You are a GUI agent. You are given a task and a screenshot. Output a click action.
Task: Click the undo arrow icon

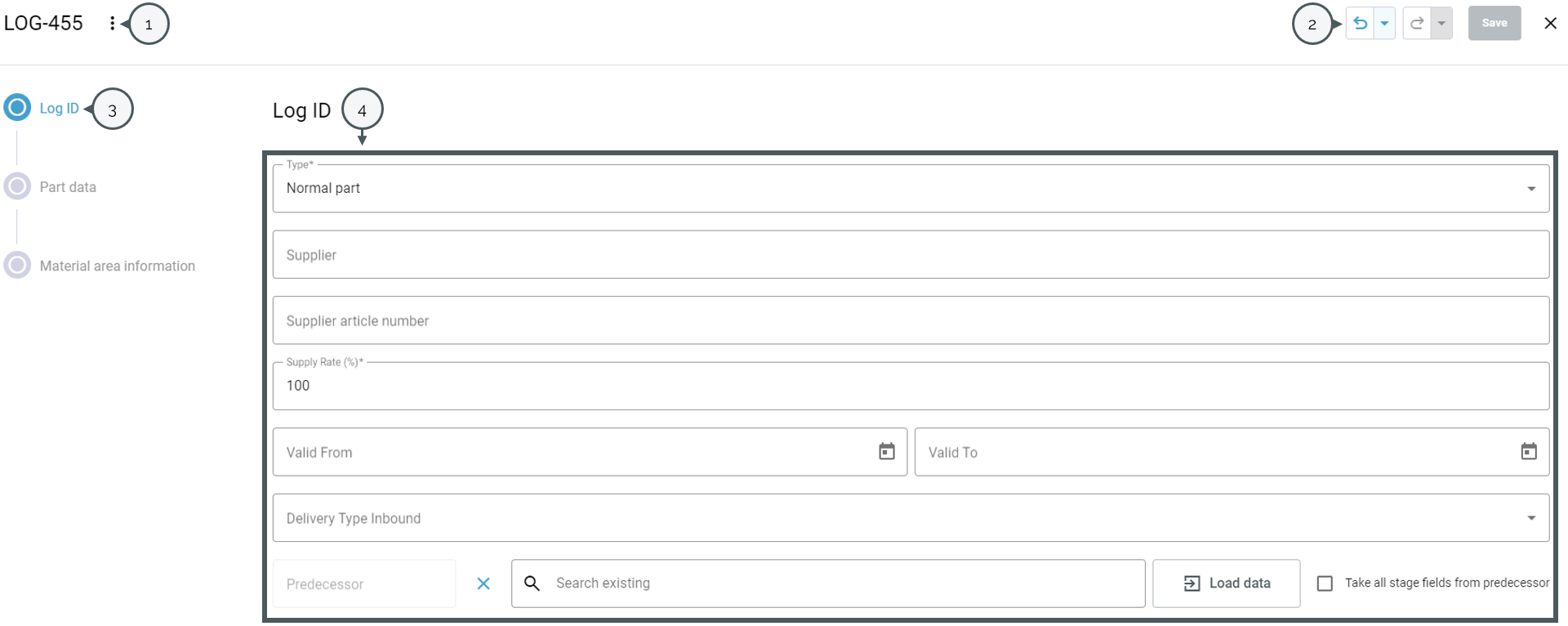[1361, 24]
